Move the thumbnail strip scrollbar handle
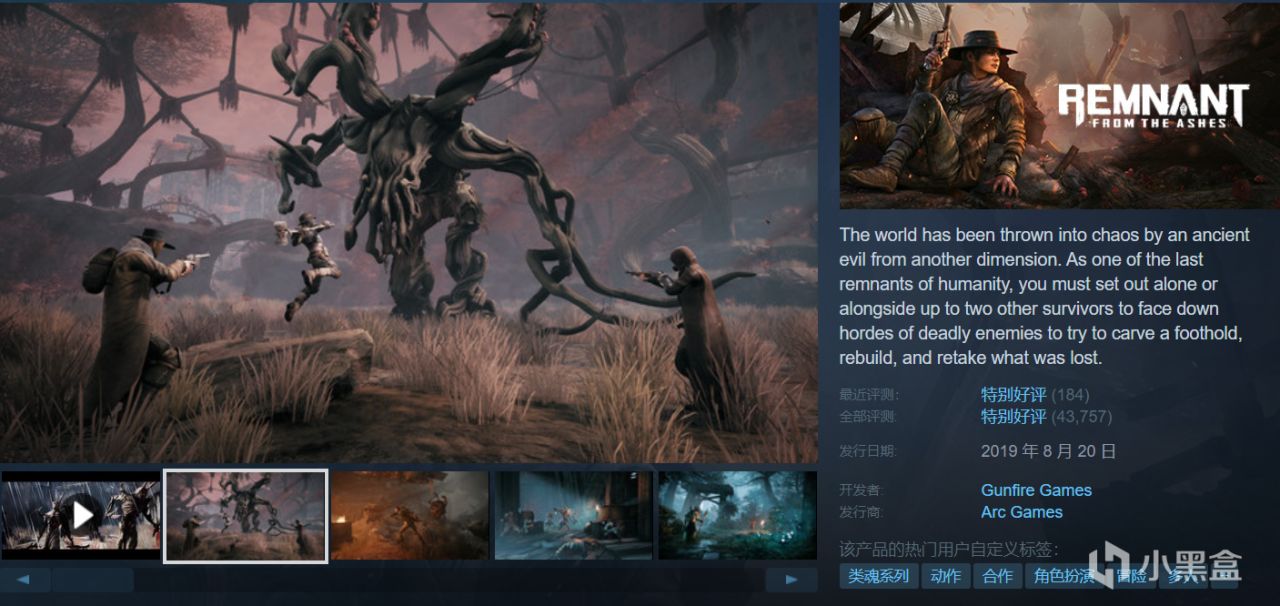The image size is (1280, 606). click(x=93, y=580)
